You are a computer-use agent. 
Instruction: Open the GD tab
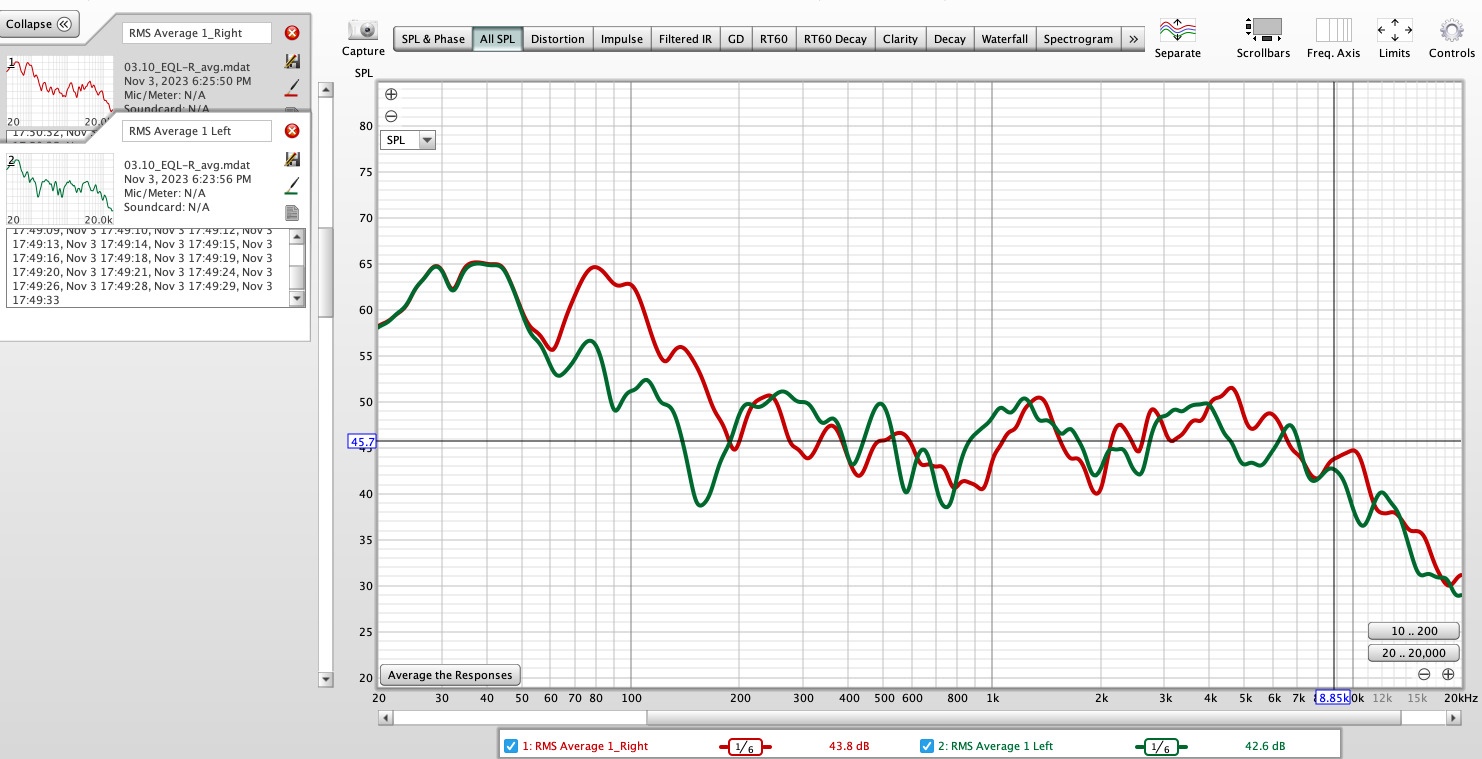click(x=736, y=39)
